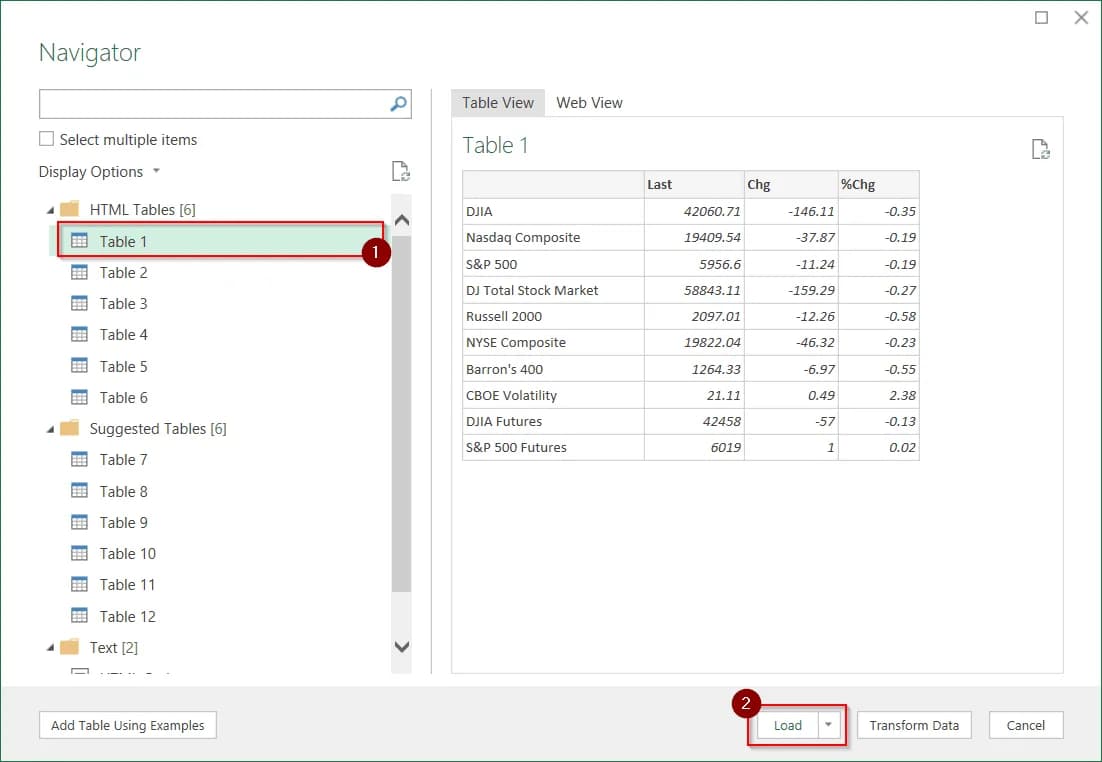This screenshot has width=1102, height=762.
Task: Collapse the HTML Tables tree group
Action: coord(50,210)
